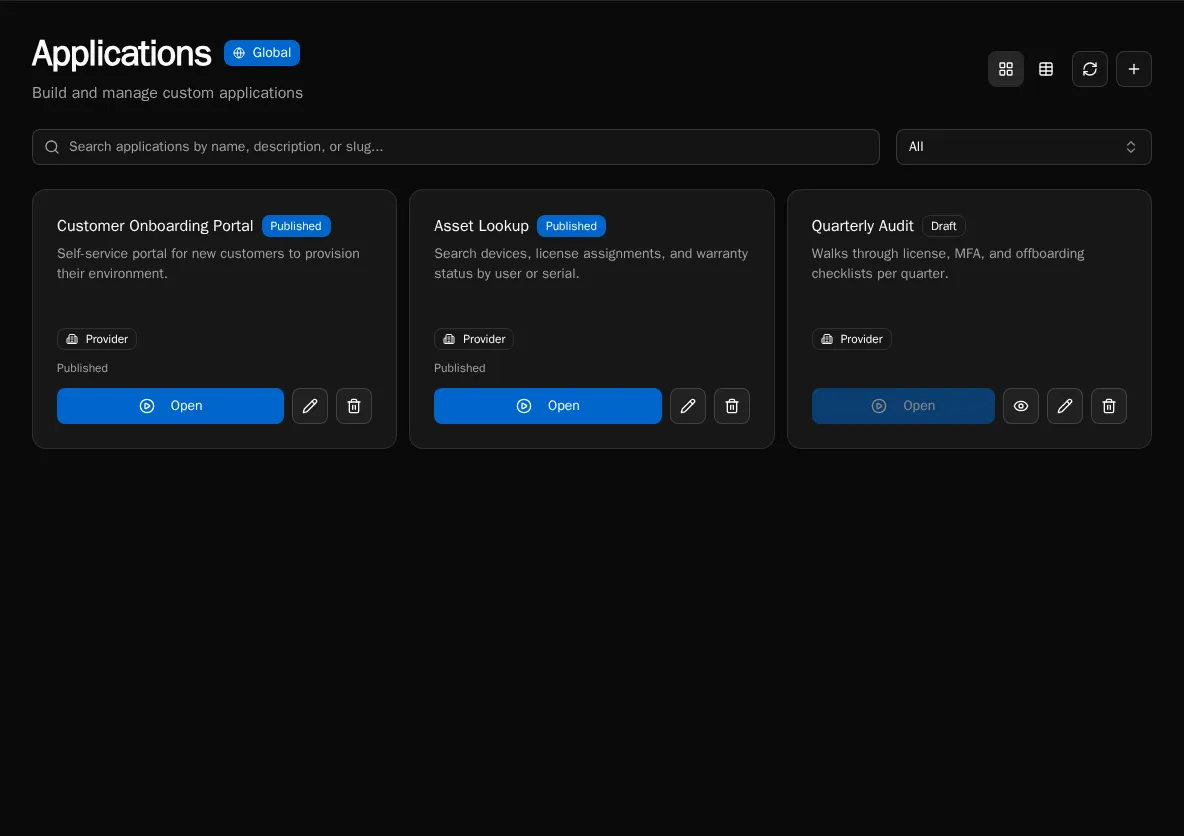Click the Global scope badge
Screen dimensions: 1184x836
262,53
